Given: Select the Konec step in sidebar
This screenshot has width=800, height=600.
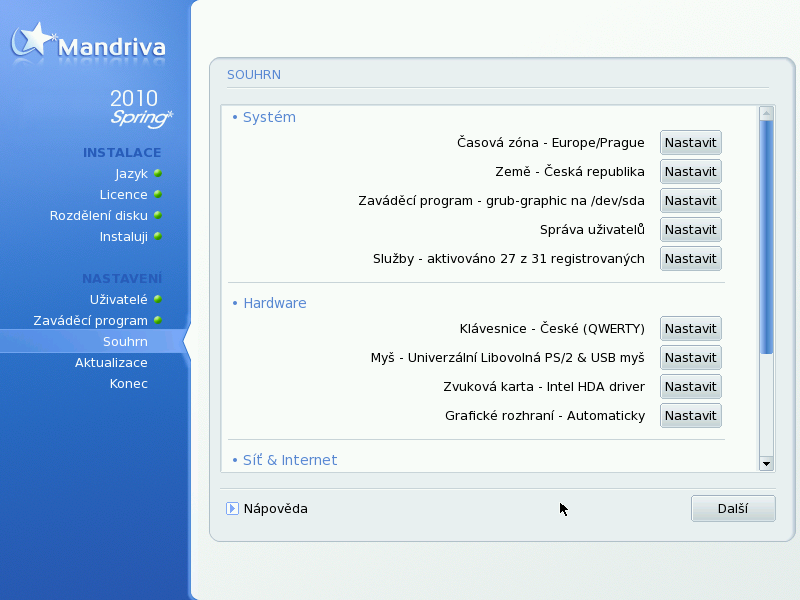Looking at the screenshot, I should click(129, 384).
